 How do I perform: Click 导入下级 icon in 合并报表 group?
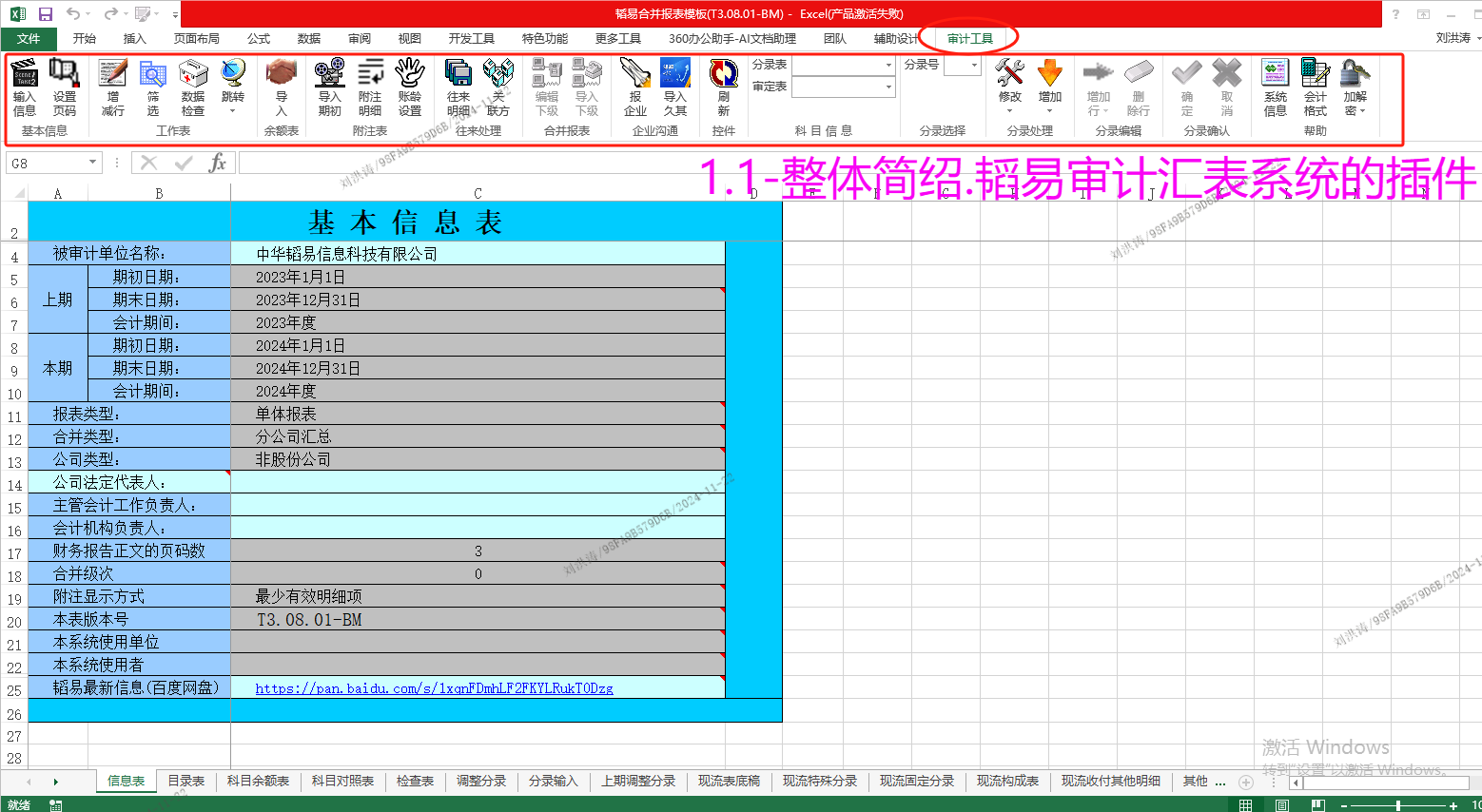587,73
